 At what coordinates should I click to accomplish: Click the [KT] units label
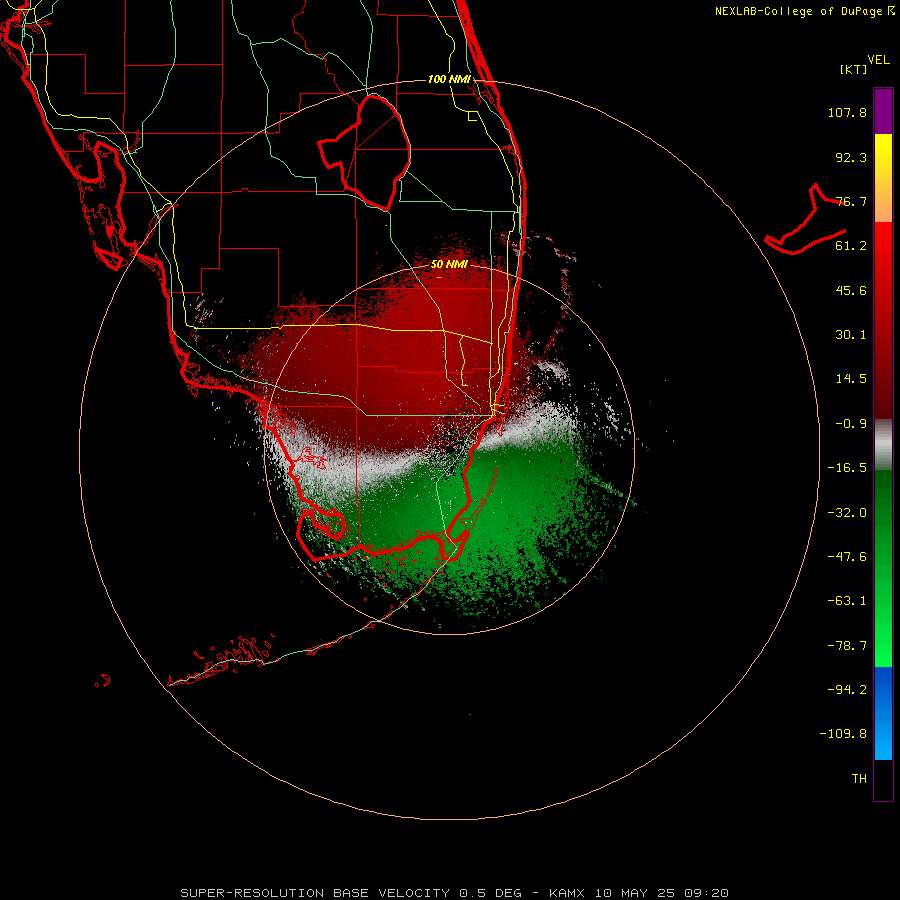(x=853, y=69)
